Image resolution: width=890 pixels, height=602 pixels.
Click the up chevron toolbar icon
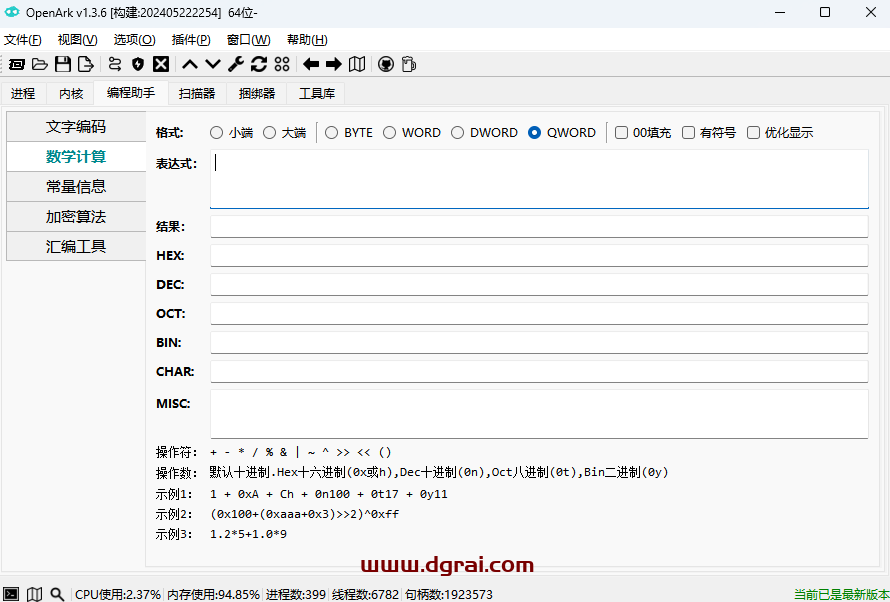click(x=190, y=64)
